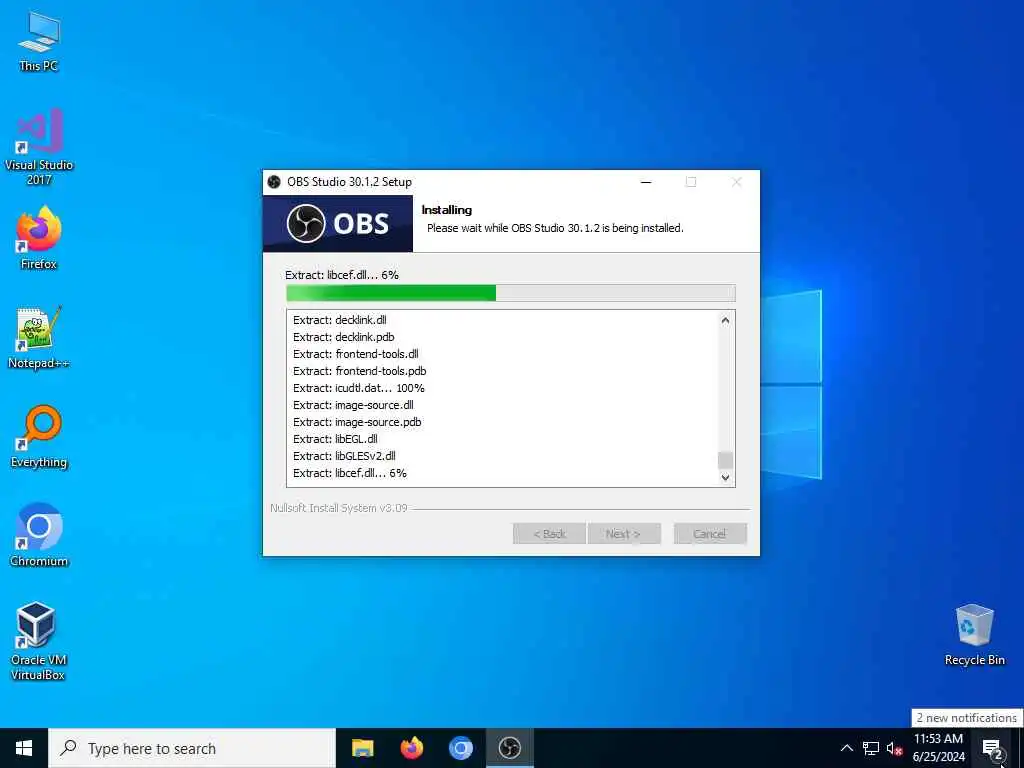Select the 'Extract: icudtl.dat... 100%' log line
Viewport: 1024px width, 768px height.
point(359,388)
